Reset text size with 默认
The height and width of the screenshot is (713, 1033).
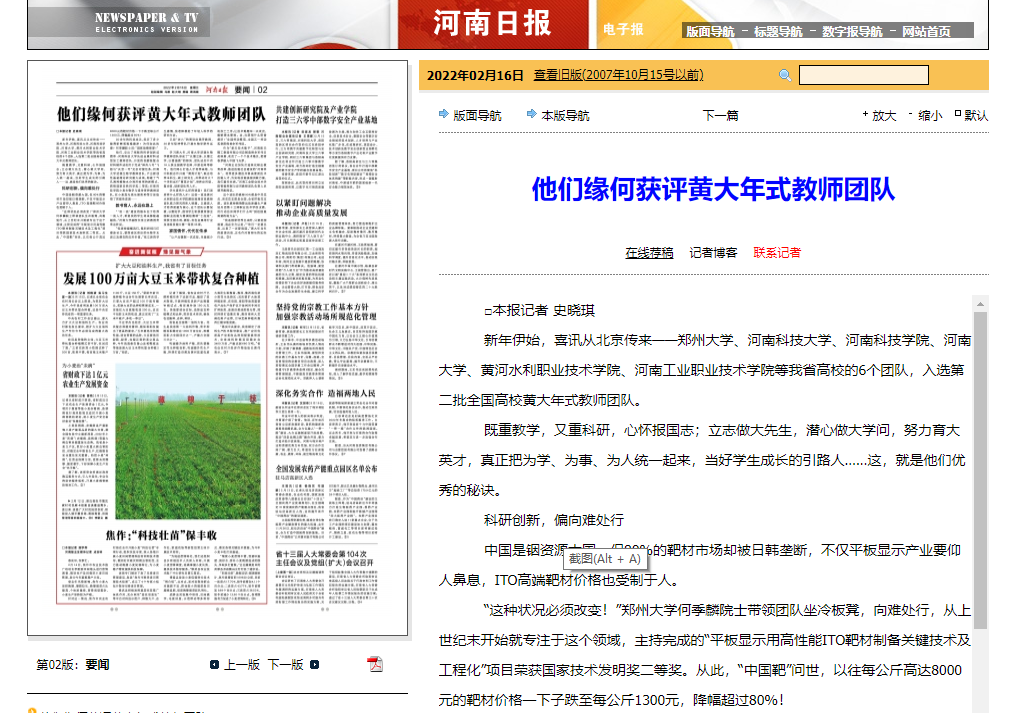pyautogui.click(x=976, y=116)
